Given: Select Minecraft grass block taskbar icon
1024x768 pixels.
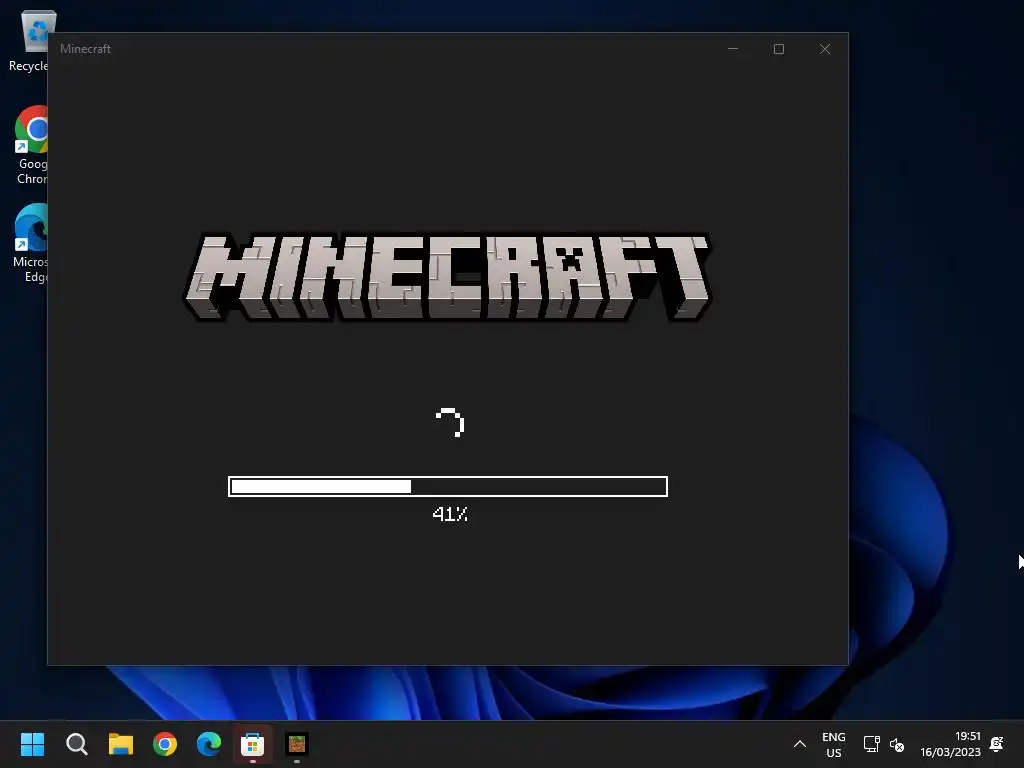Looking at the screenshot, I should coord(297,744).
